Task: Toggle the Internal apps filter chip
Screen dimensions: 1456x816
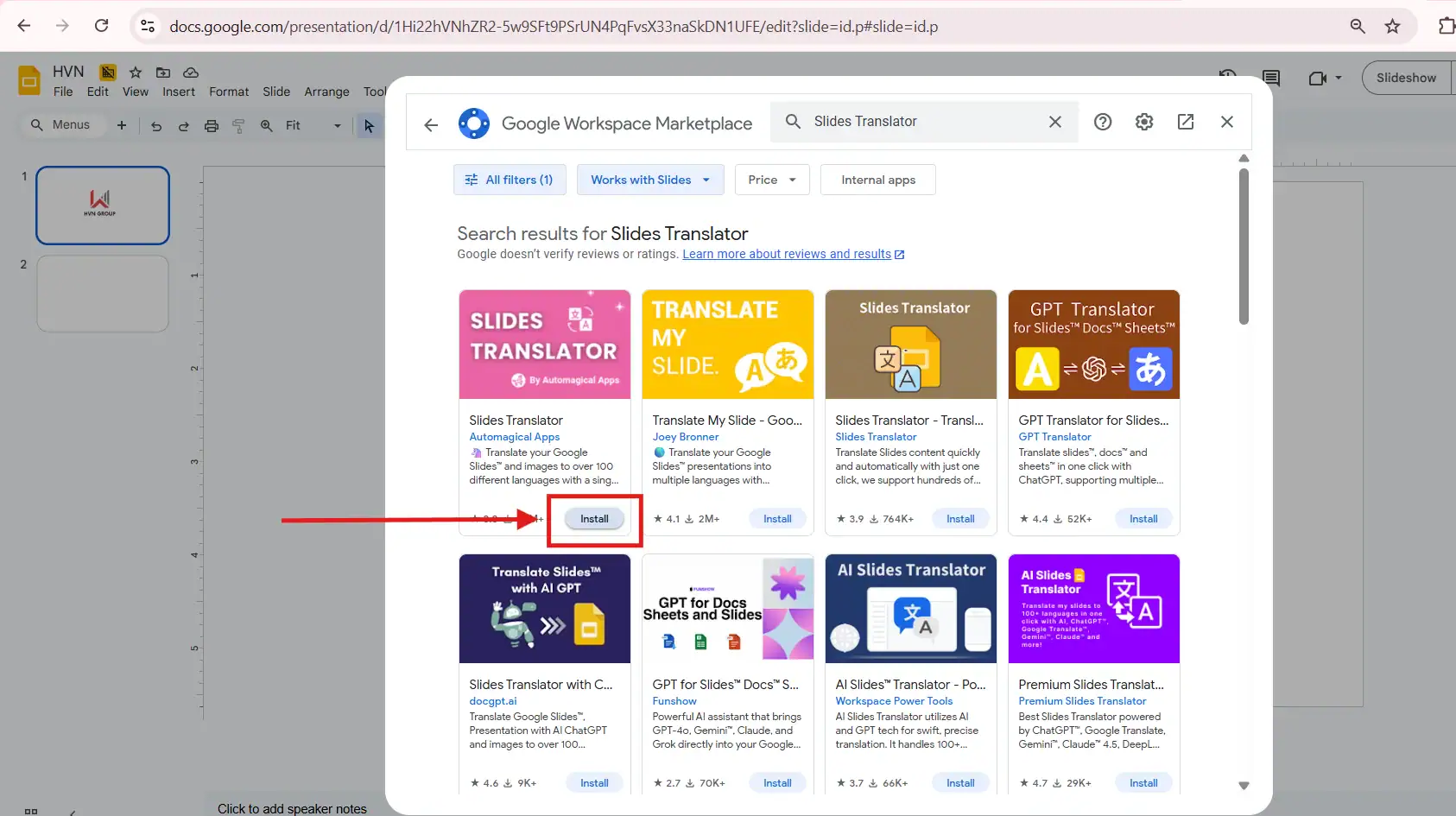Action: pos(877,179)
